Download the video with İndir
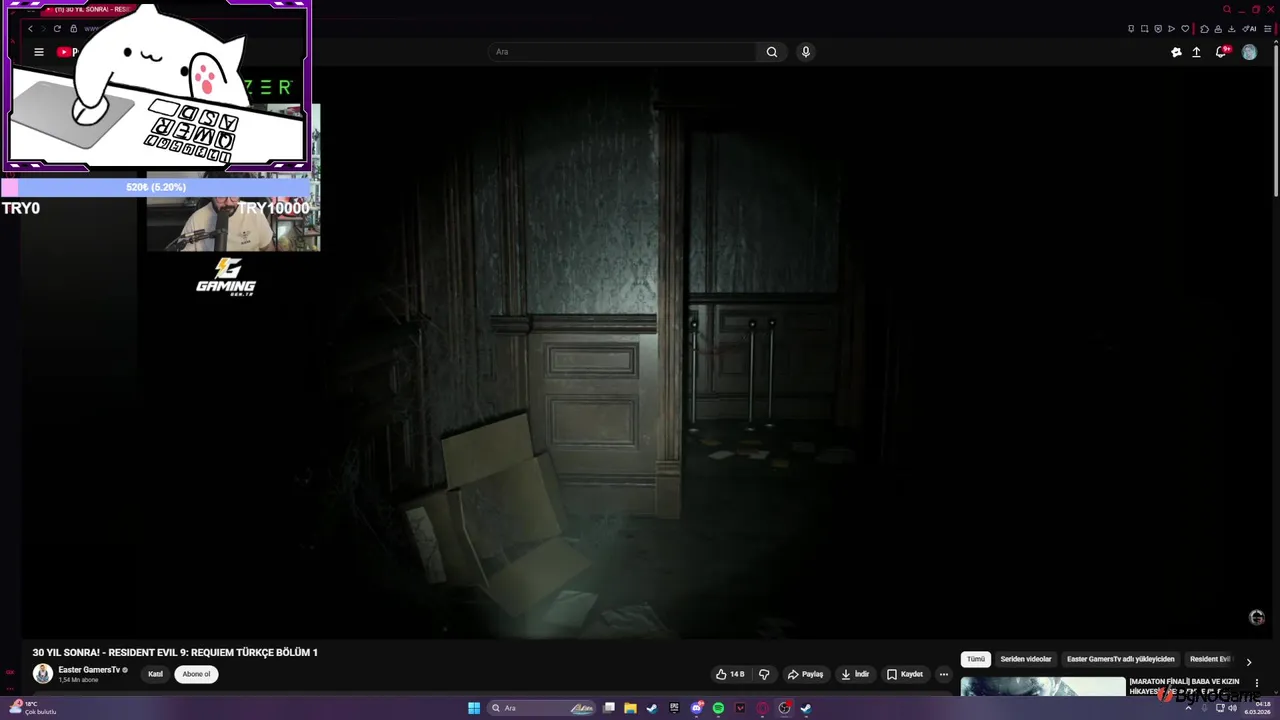1280x720 pixels. [x=855, y=674]
